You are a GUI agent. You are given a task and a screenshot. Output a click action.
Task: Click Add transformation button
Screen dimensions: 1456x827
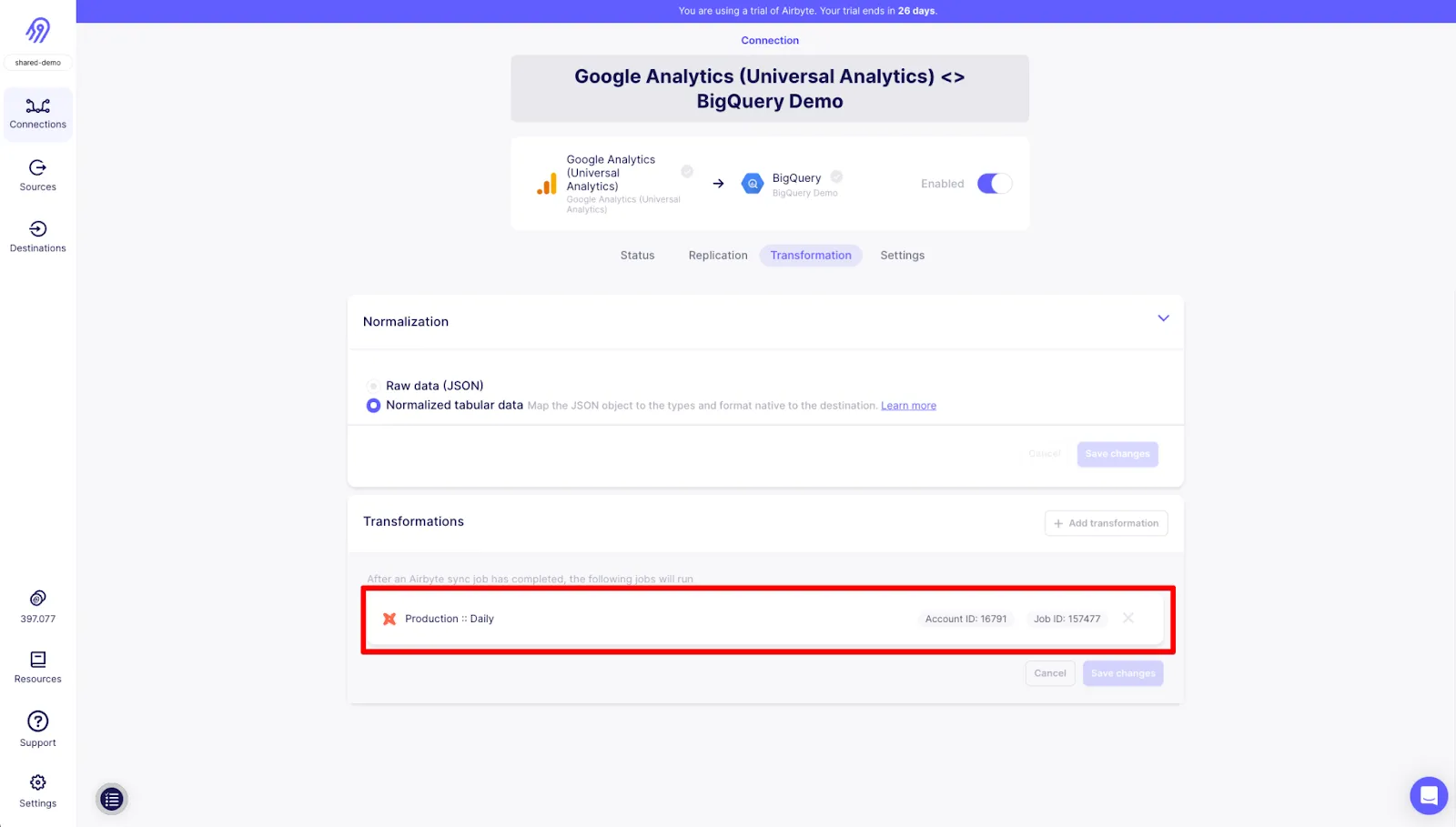[x=1106, y=523]
